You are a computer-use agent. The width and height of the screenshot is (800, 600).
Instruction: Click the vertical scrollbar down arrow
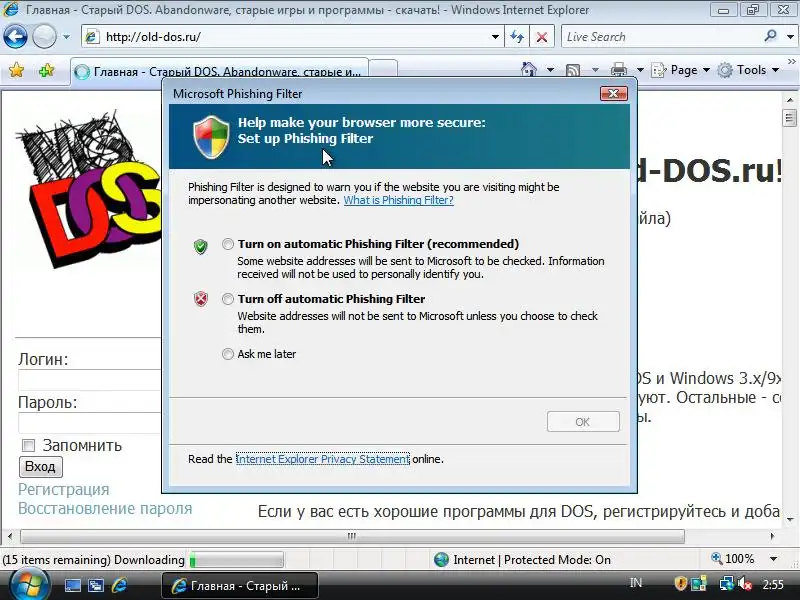pyautogui.click(x=790, y=520)
